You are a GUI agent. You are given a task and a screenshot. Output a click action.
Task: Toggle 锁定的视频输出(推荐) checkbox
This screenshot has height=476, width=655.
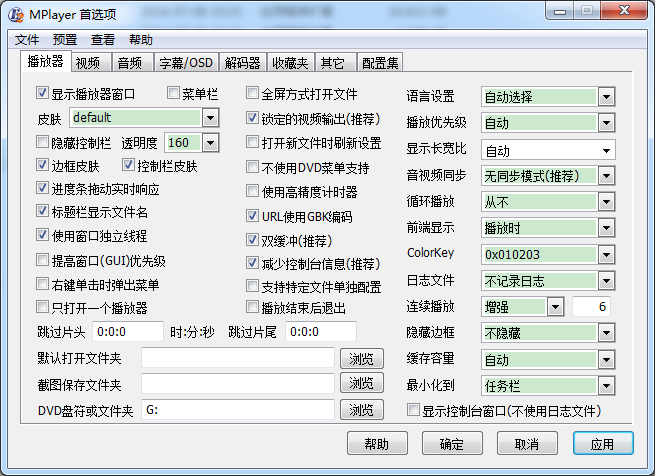[x=252, y=118]
